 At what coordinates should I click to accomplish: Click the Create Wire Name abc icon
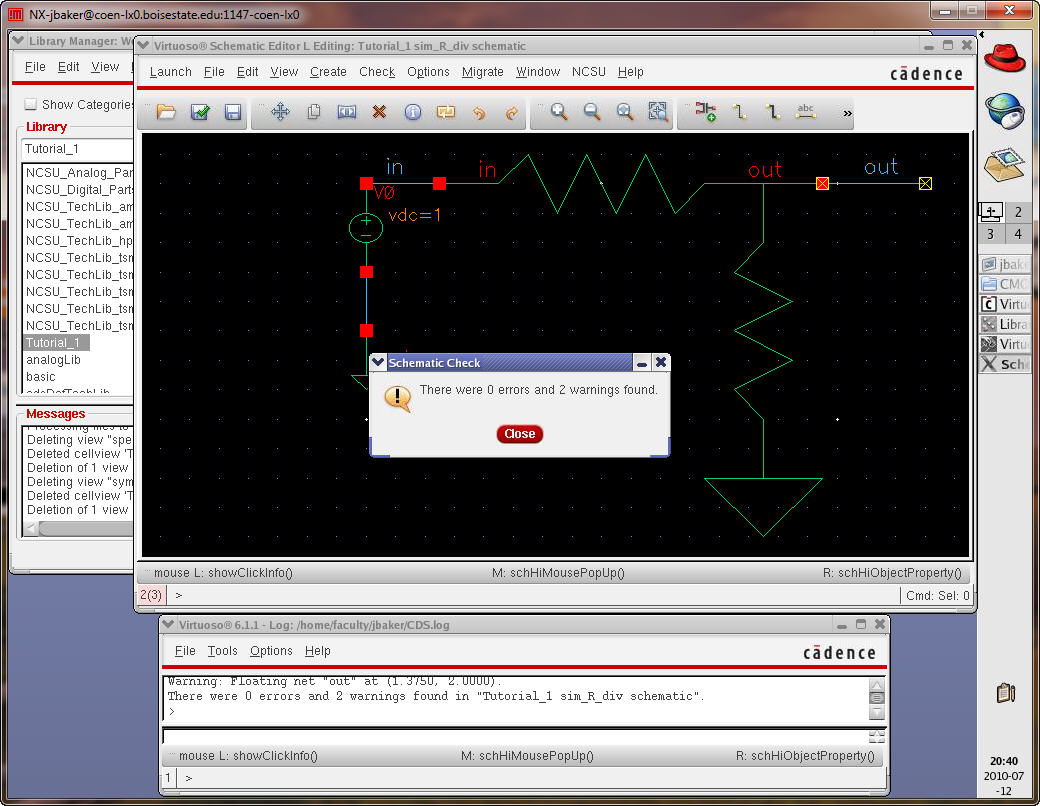coord(805,113)
